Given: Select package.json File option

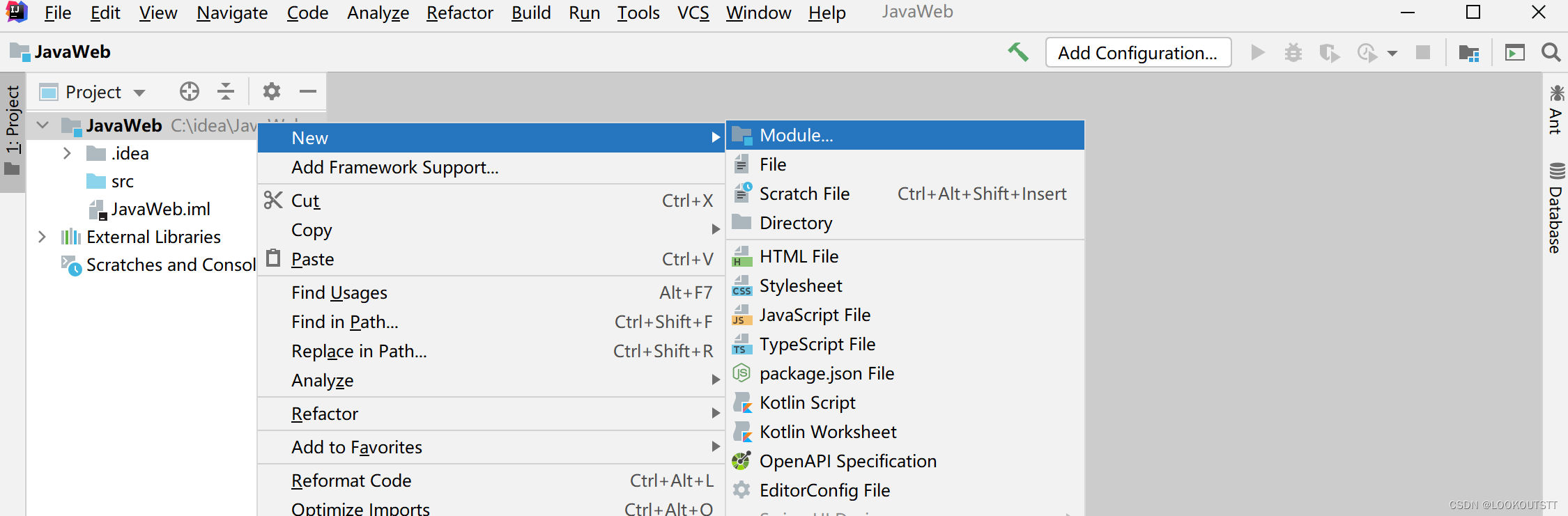Looking at the screenshot, I should (x=905, y=373).
